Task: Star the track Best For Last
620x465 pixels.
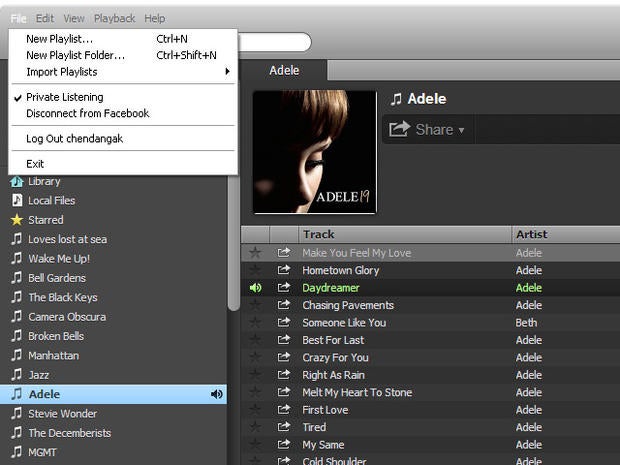Action: click(255, 340)
